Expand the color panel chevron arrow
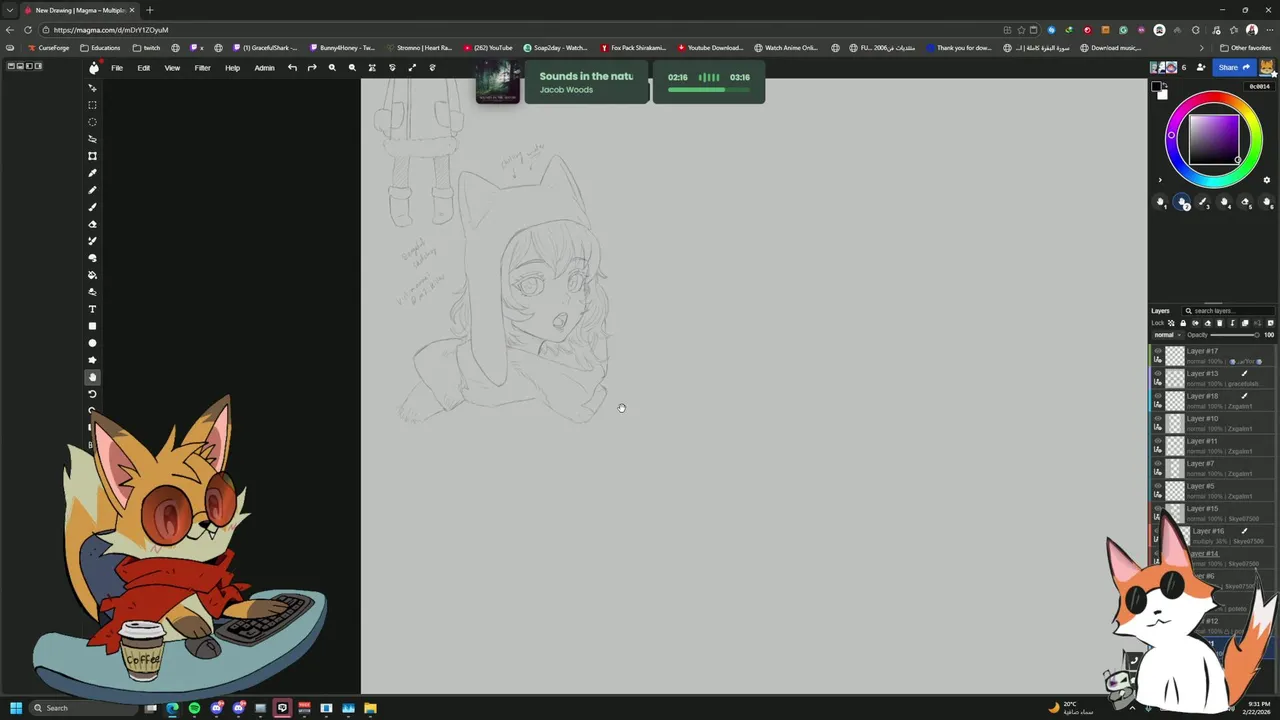Screen dimensions: 1280x720 (1160, 181)
